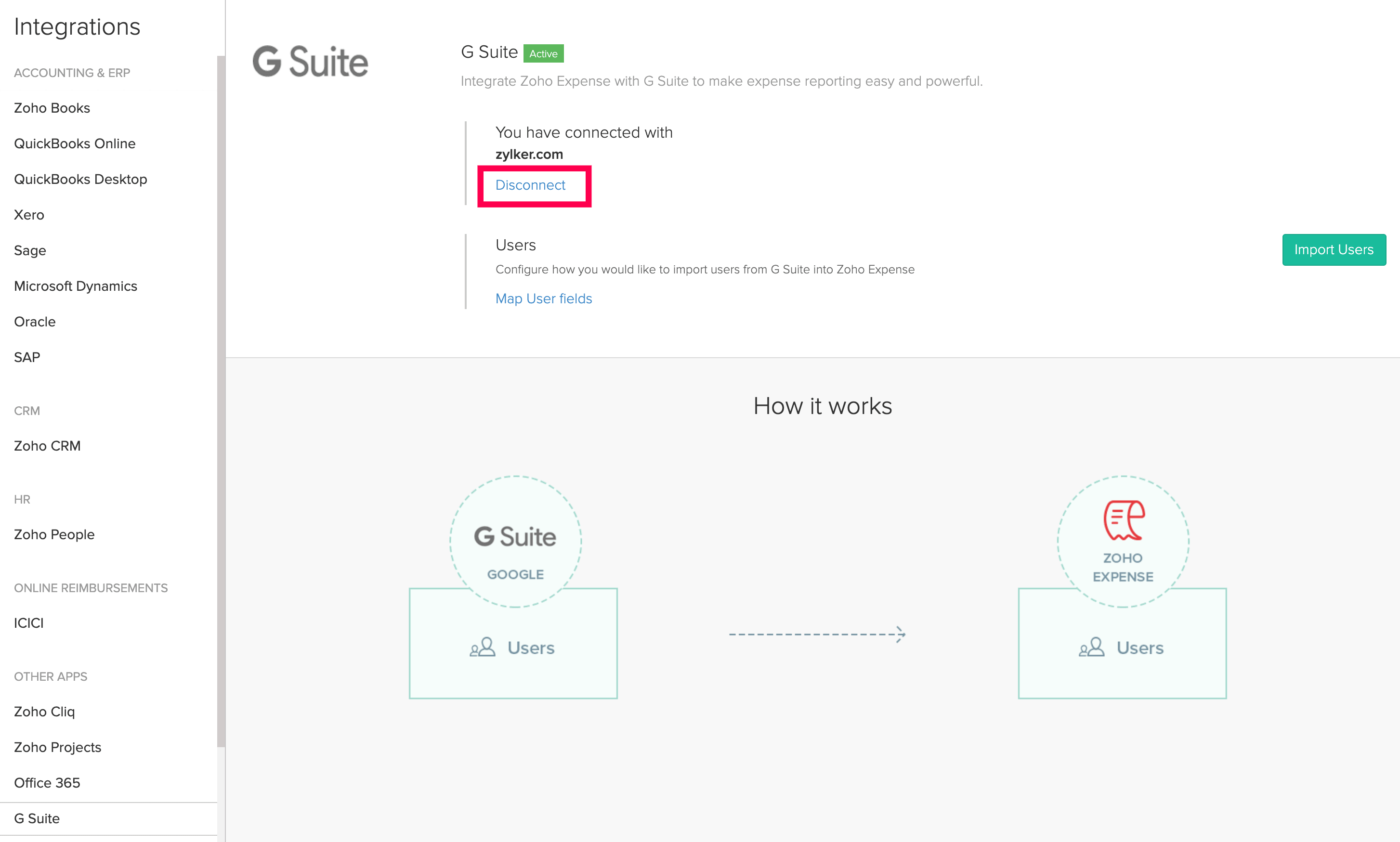Open Map User fields link
The width and height of the screenshot is (1400, 842).
tap(544, 298)
